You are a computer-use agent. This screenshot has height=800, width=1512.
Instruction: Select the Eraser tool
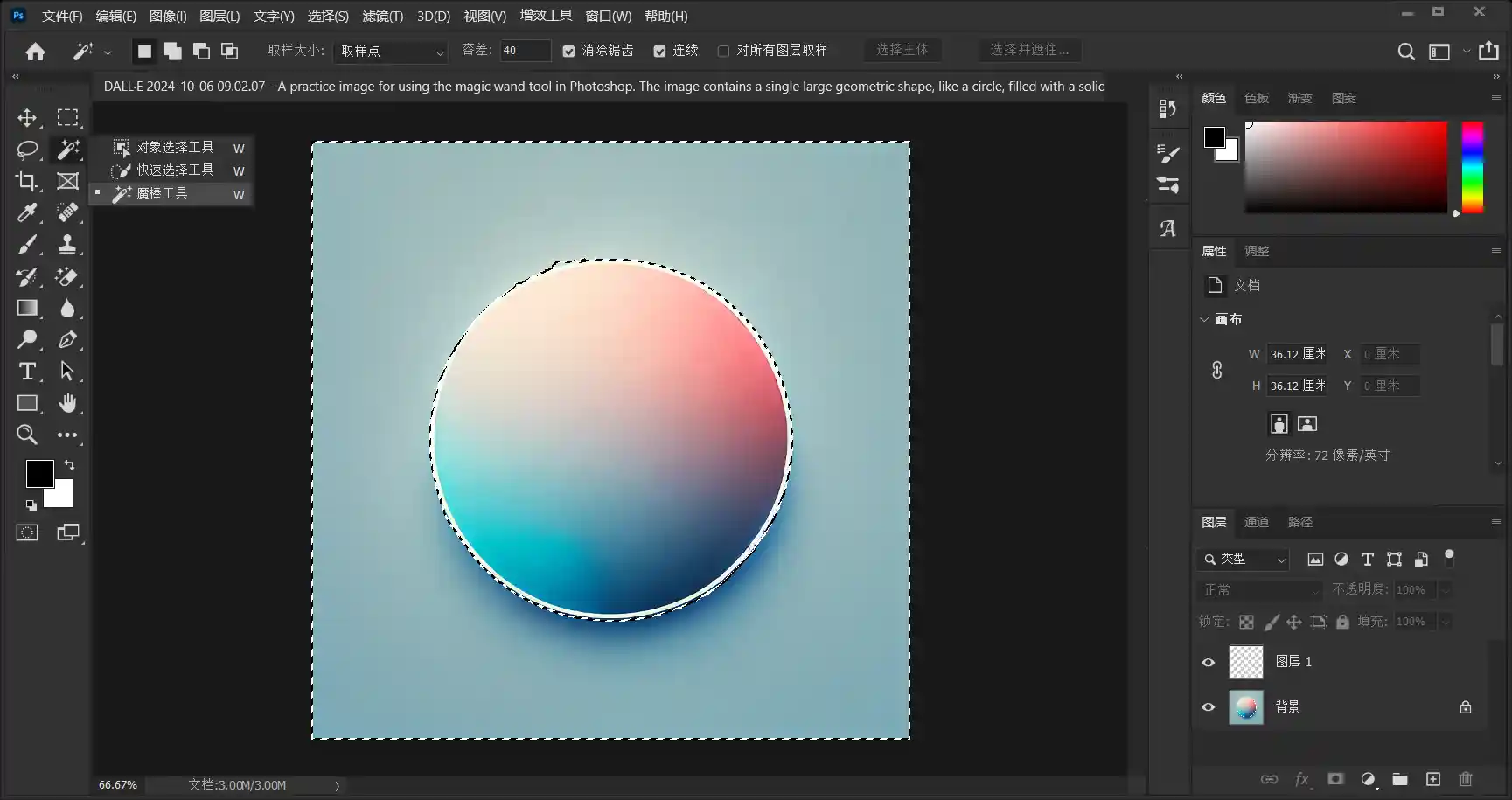point(67,276)
